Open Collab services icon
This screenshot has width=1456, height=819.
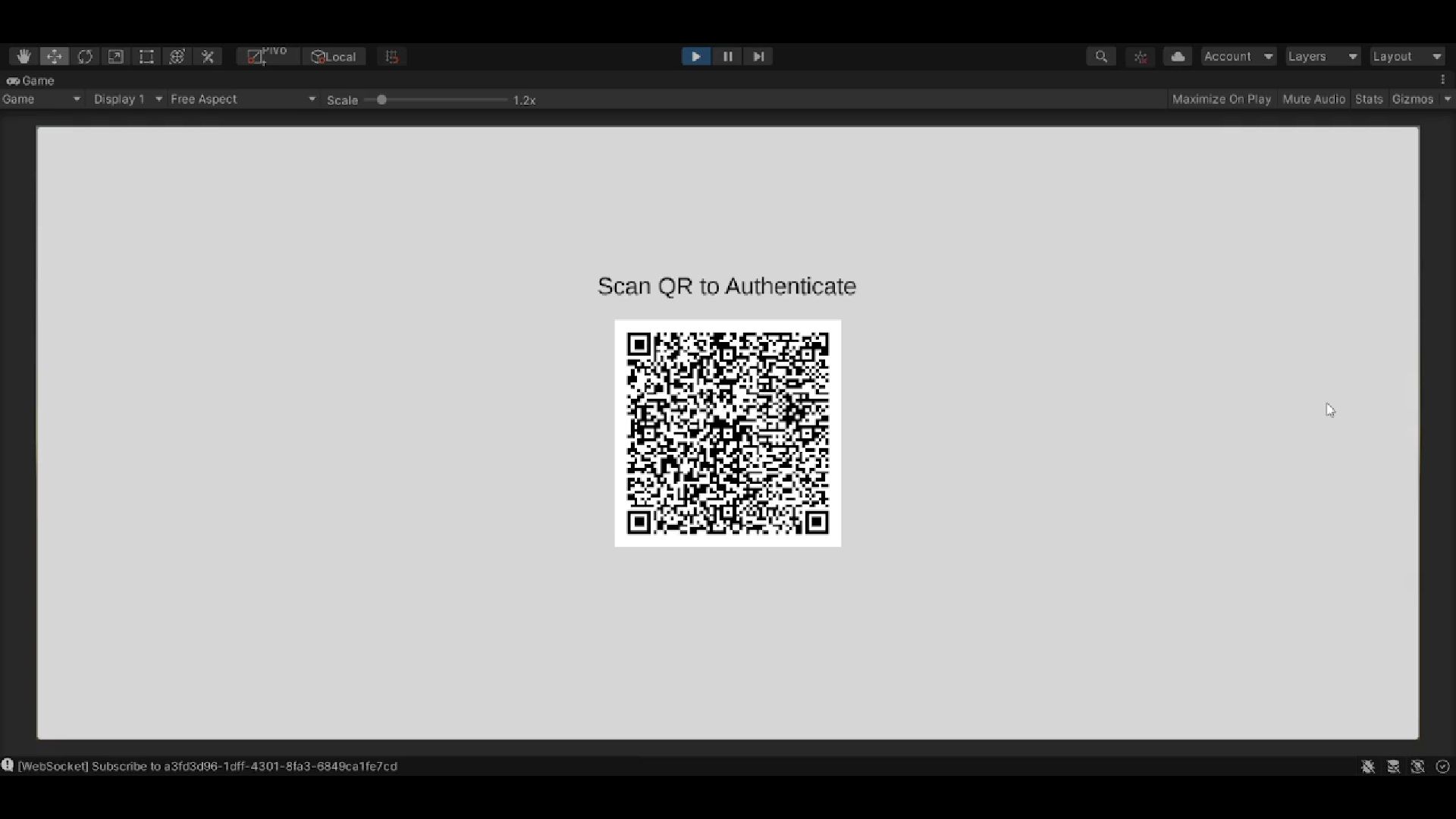pyautogui.click(x=1141, y=57)
